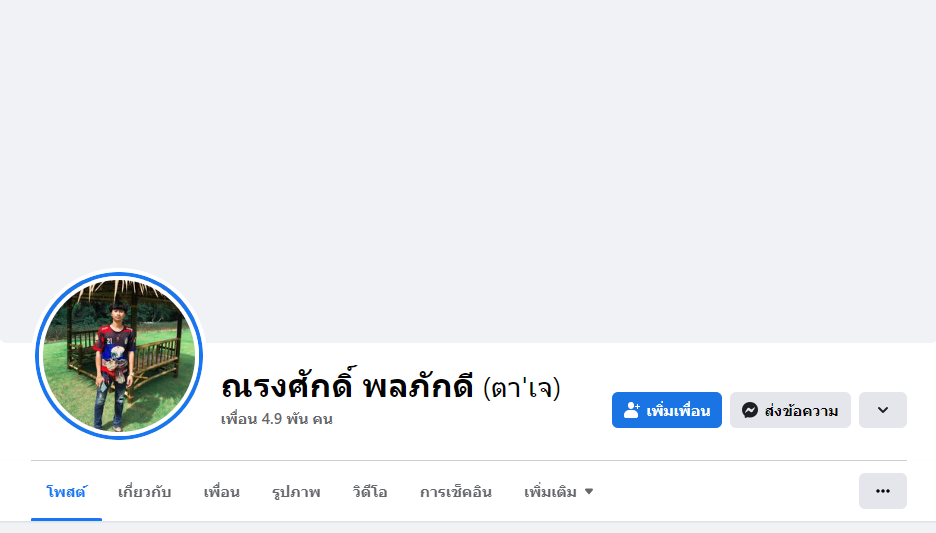Open the round profile picture
Viewport: 936px width, 533px height.
tap(119, 355)
